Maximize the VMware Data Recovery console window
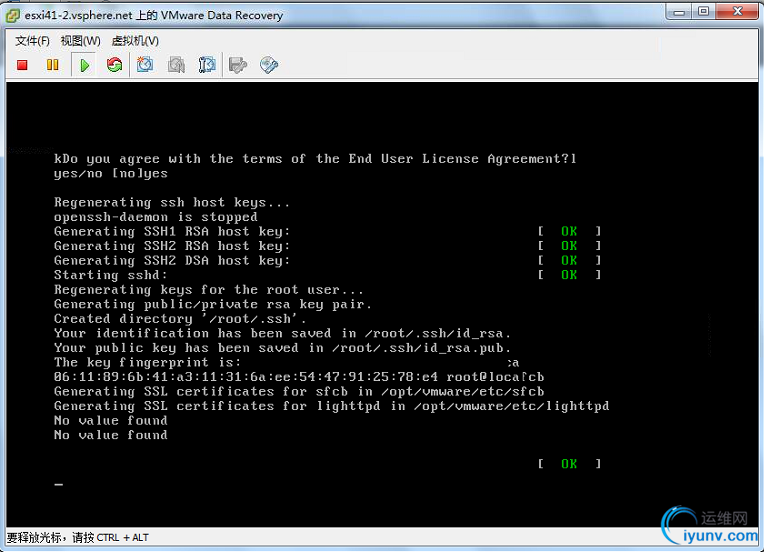 703,12
